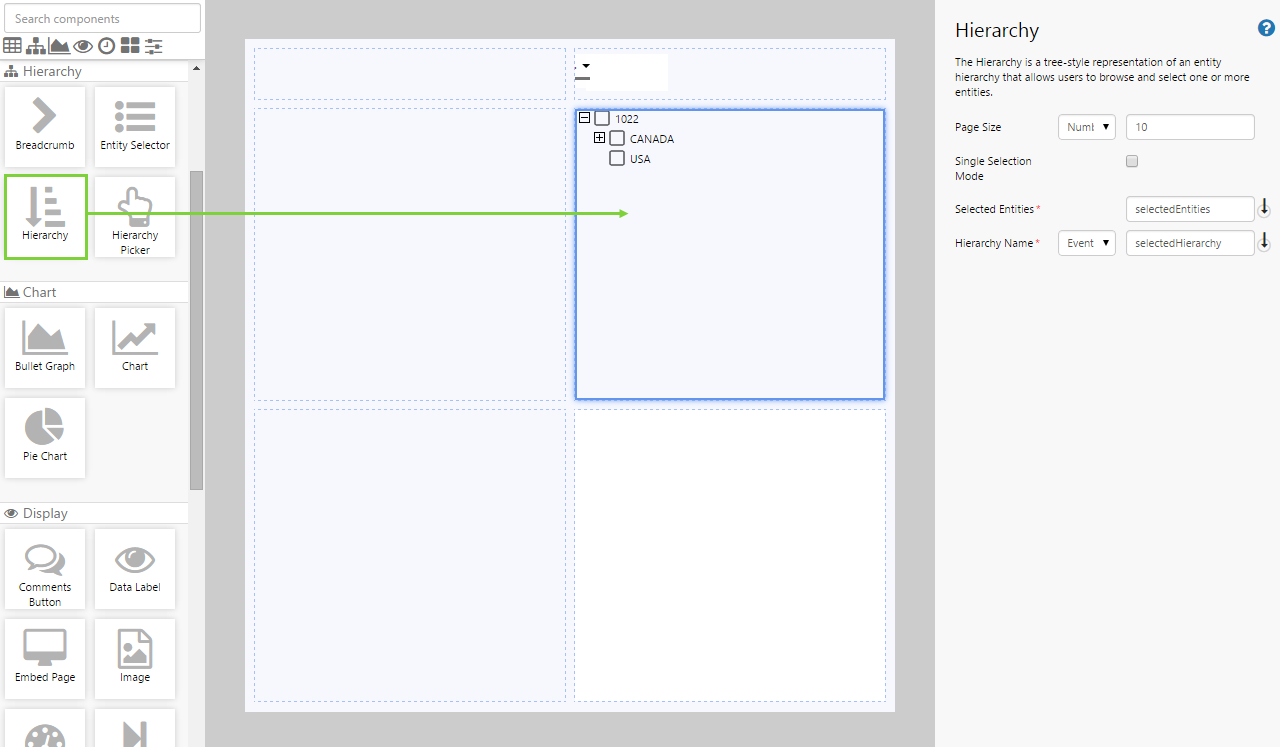This screenshot has width=1280, height=747.
Task: Choose the Pie Chart component
Action: pos(45,437)
